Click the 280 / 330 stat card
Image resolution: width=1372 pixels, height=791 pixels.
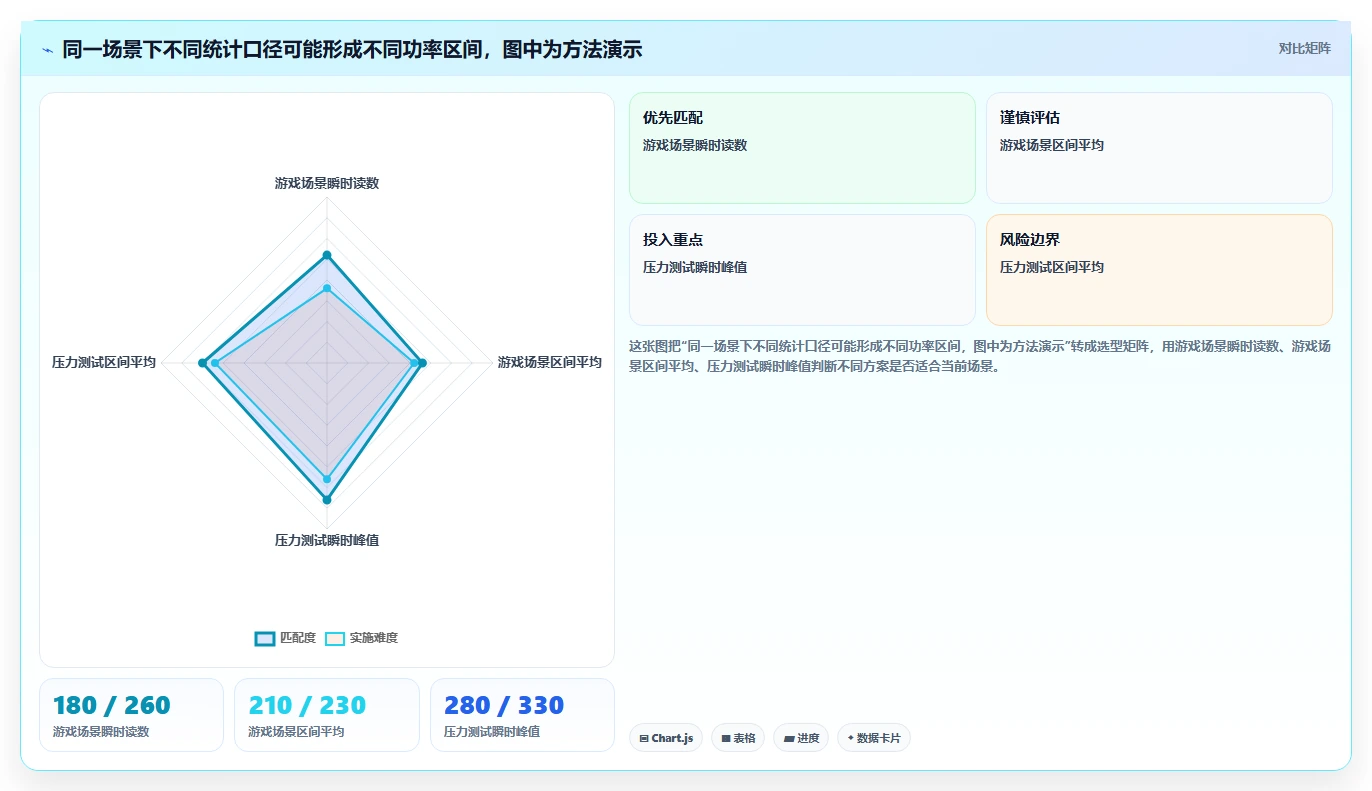coord(522,715)
